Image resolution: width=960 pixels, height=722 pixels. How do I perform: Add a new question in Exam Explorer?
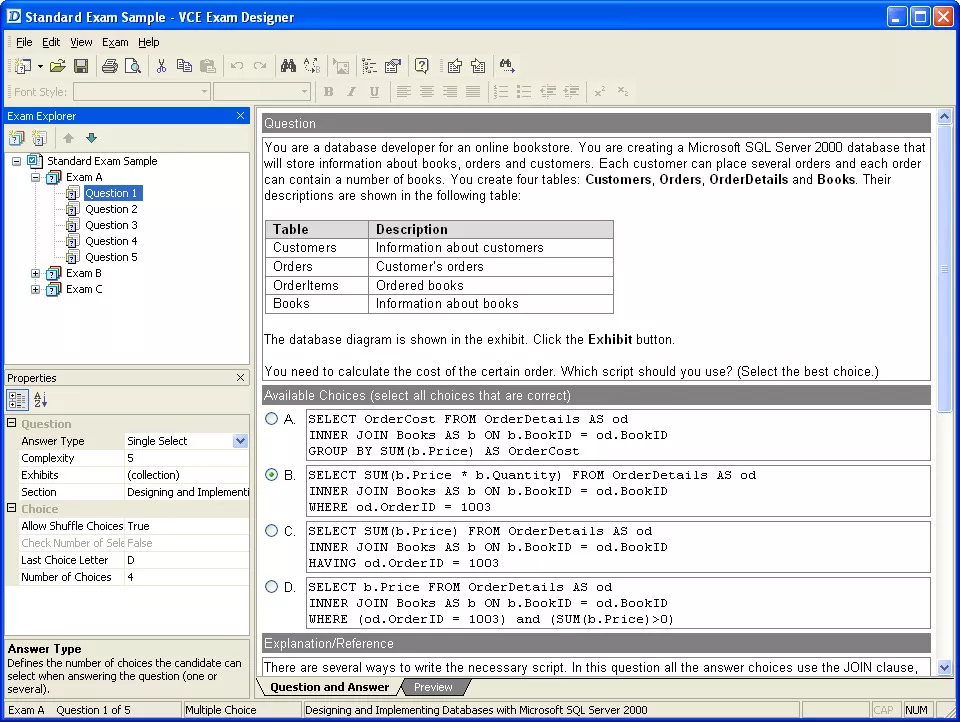37,137
